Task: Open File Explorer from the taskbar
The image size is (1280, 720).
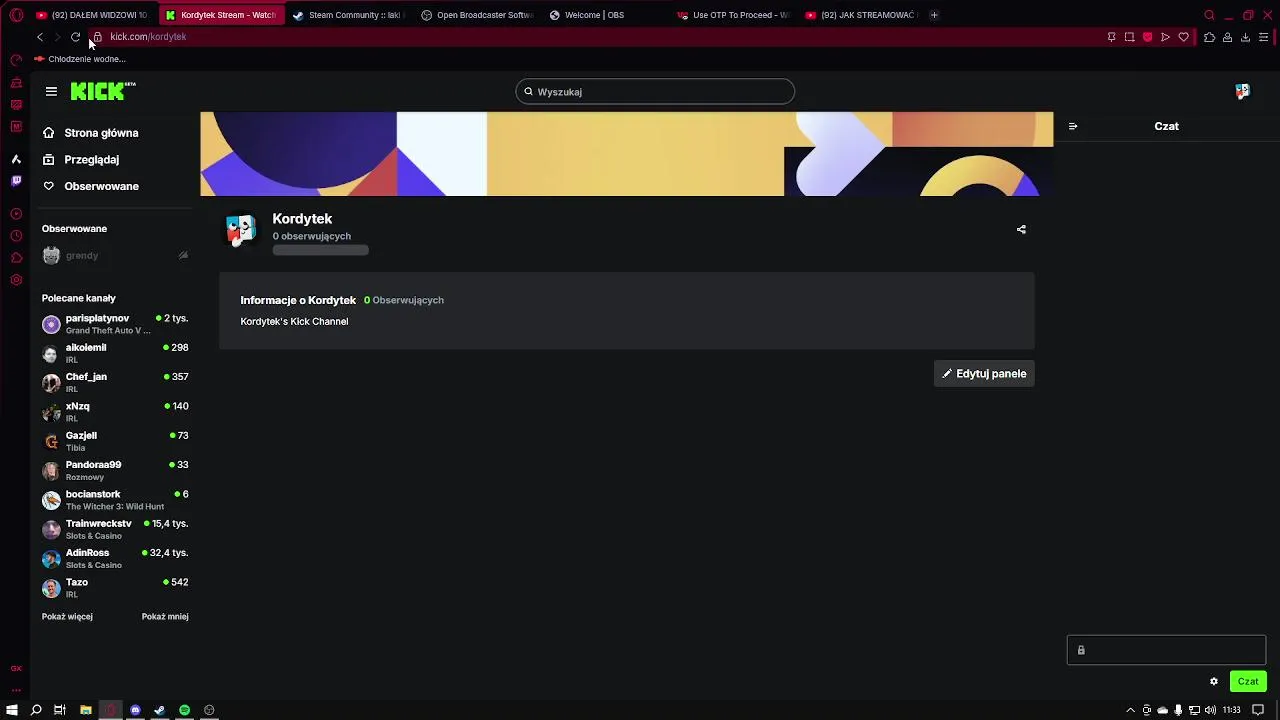Action: (x=86, y=710)
